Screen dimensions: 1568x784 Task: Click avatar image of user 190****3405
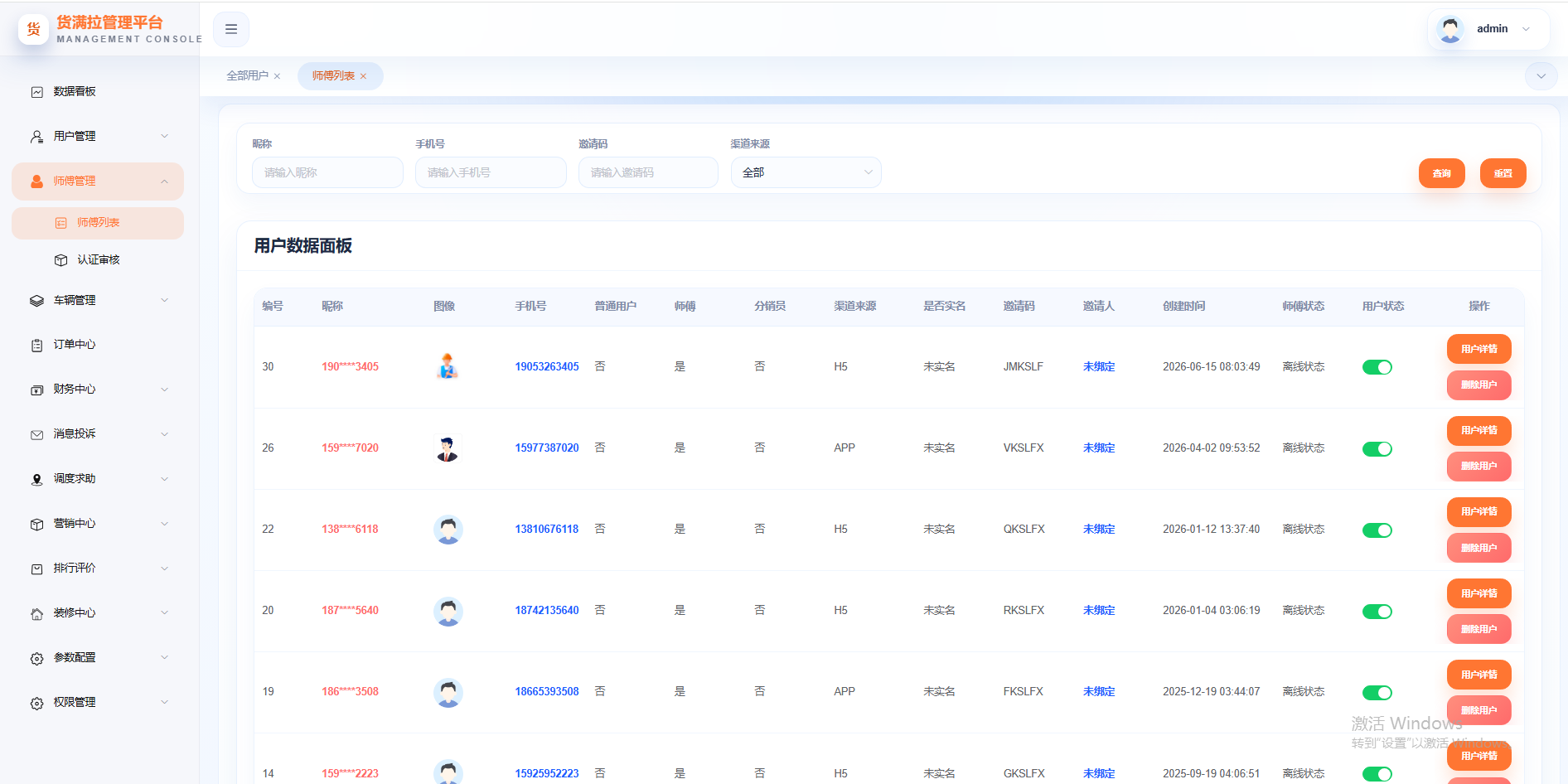[448, 366]
